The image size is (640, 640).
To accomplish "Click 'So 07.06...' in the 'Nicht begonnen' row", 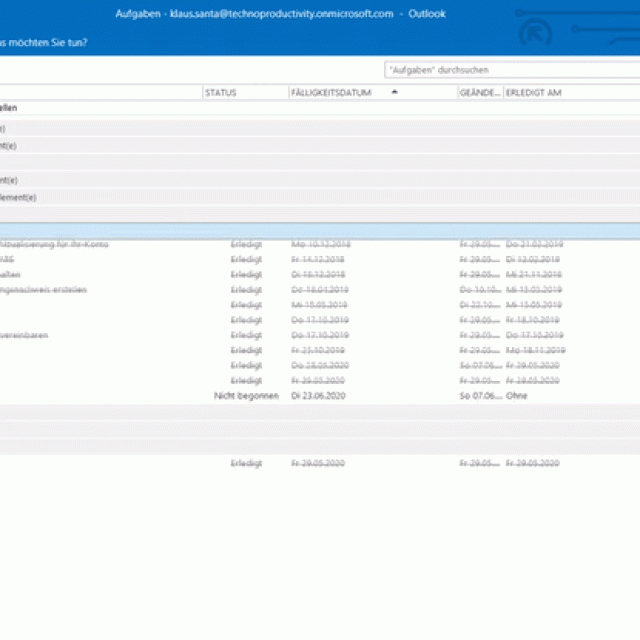I will point(480,396).
